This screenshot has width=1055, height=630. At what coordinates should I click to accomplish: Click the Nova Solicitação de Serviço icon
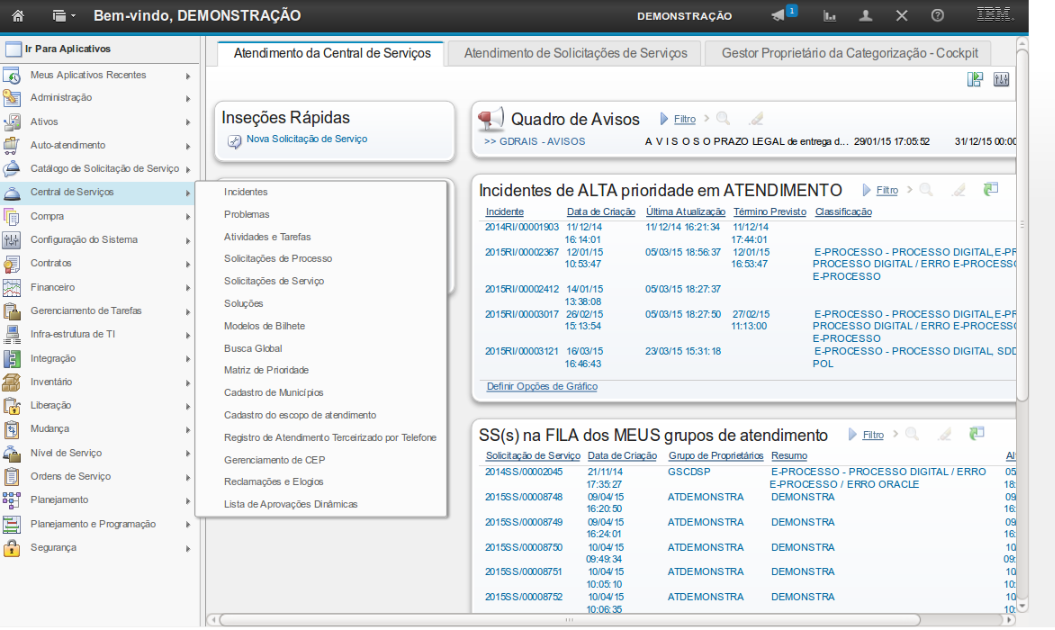coord(235,141)
